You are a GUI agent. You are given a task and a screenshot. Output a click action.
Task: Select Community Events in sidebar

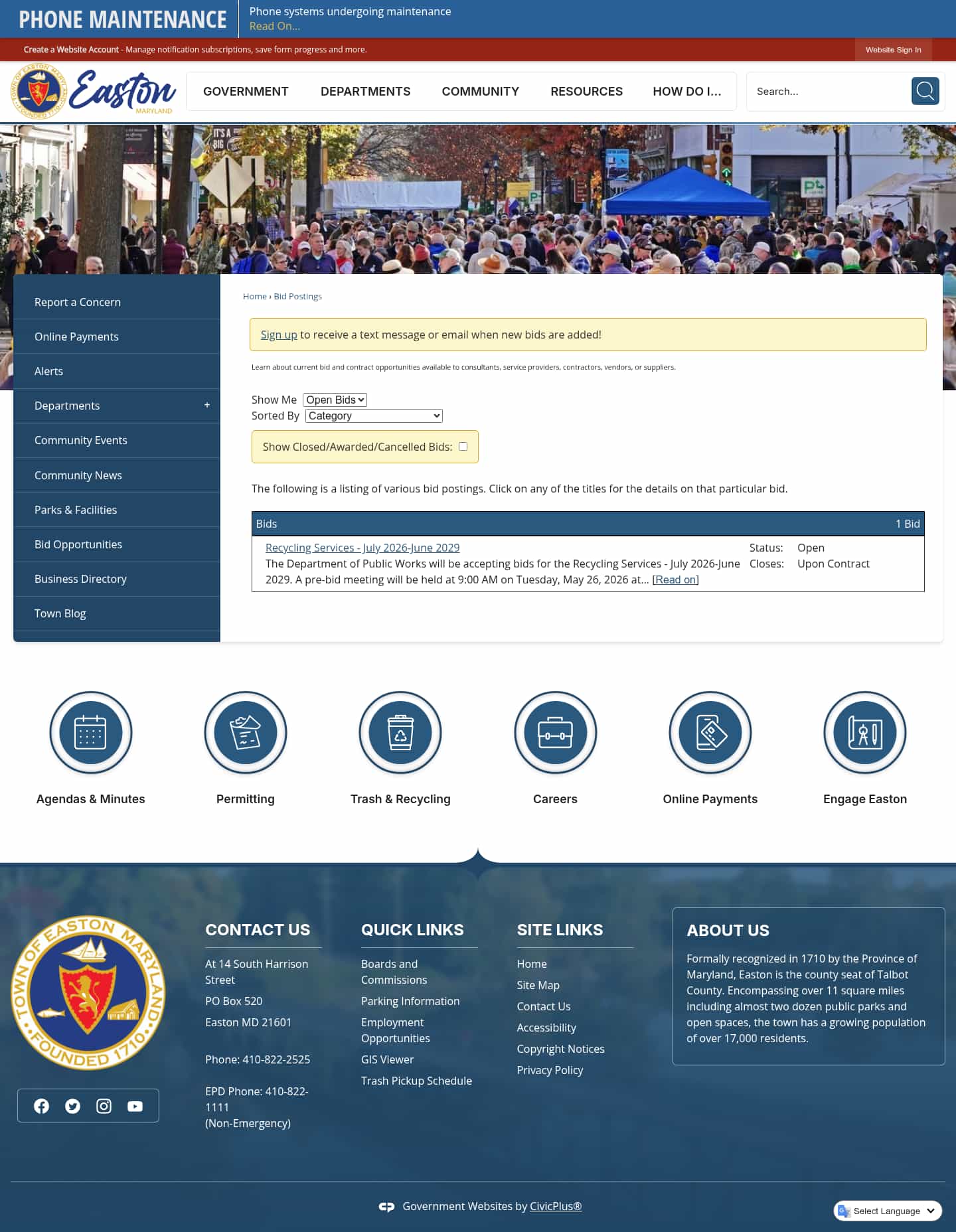pos(117,440)
